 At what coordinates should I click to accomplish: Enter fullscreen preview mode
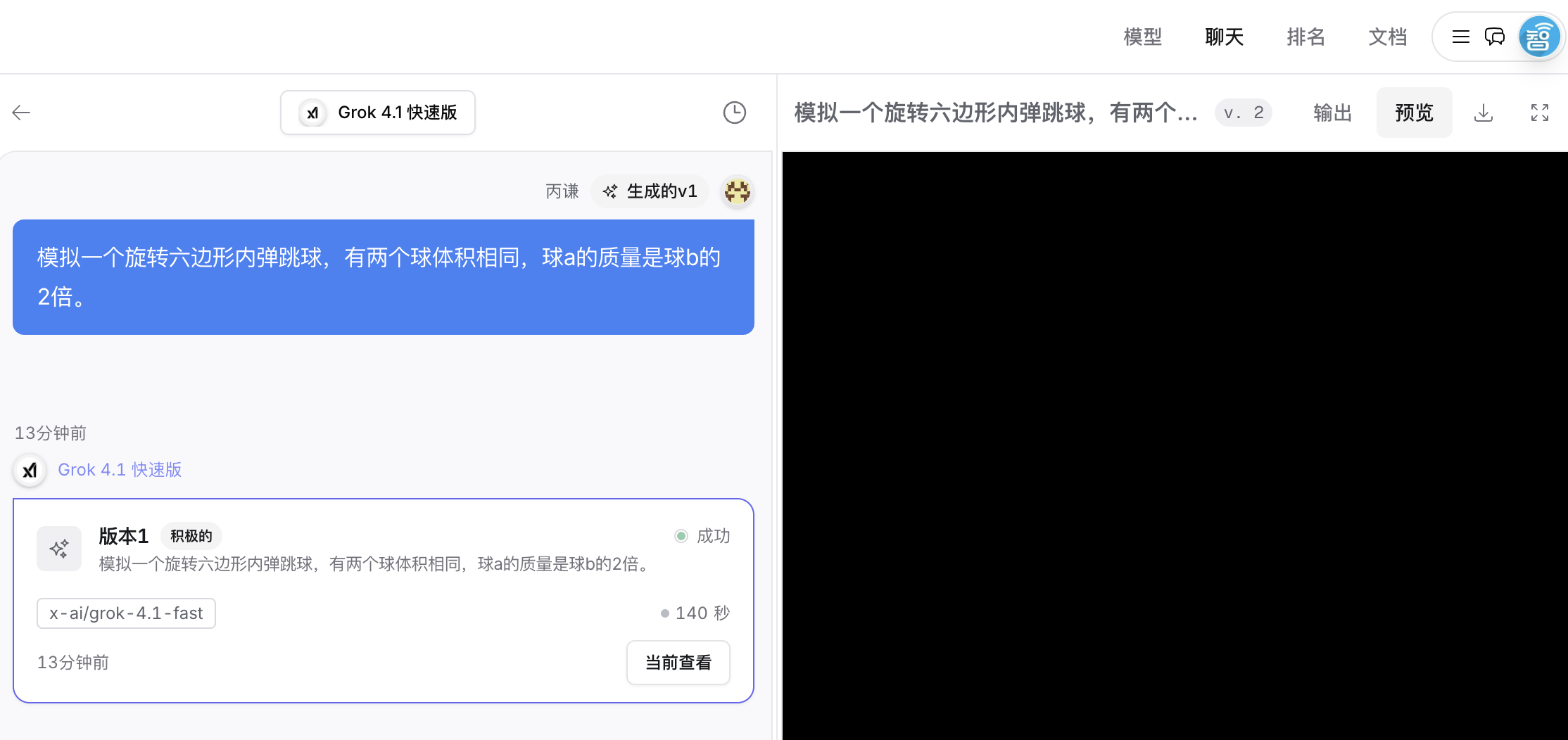click(1539, 112)
